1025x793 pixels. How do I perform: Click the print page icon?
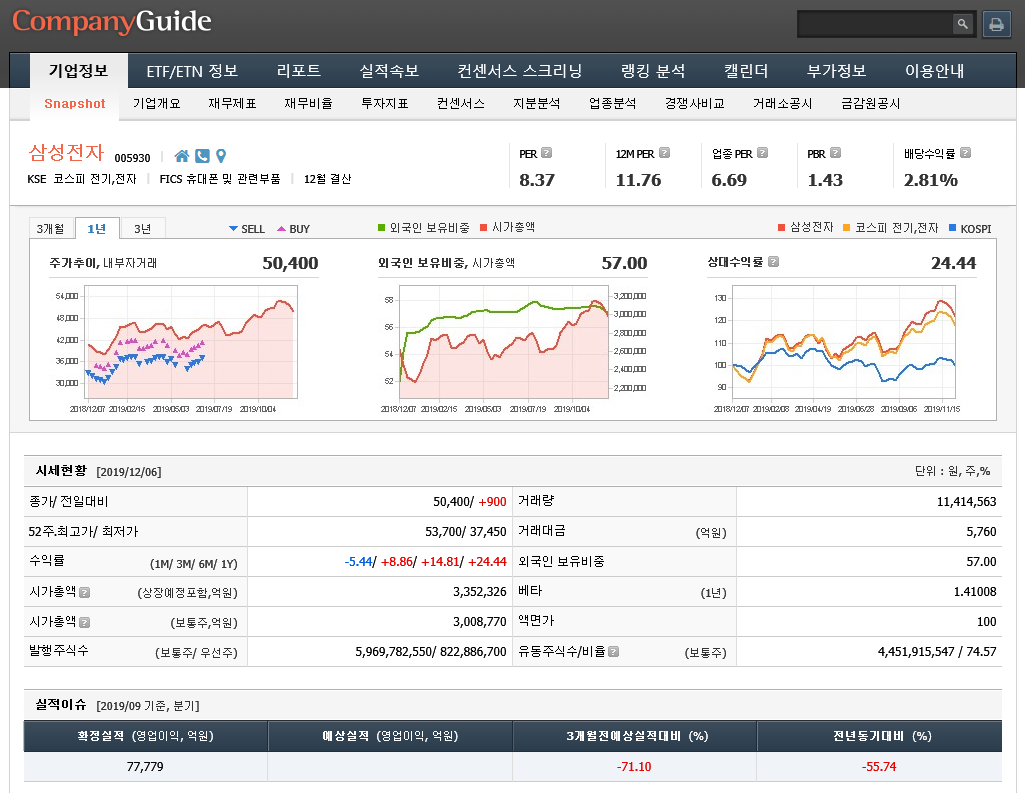(x=996, y=24)
